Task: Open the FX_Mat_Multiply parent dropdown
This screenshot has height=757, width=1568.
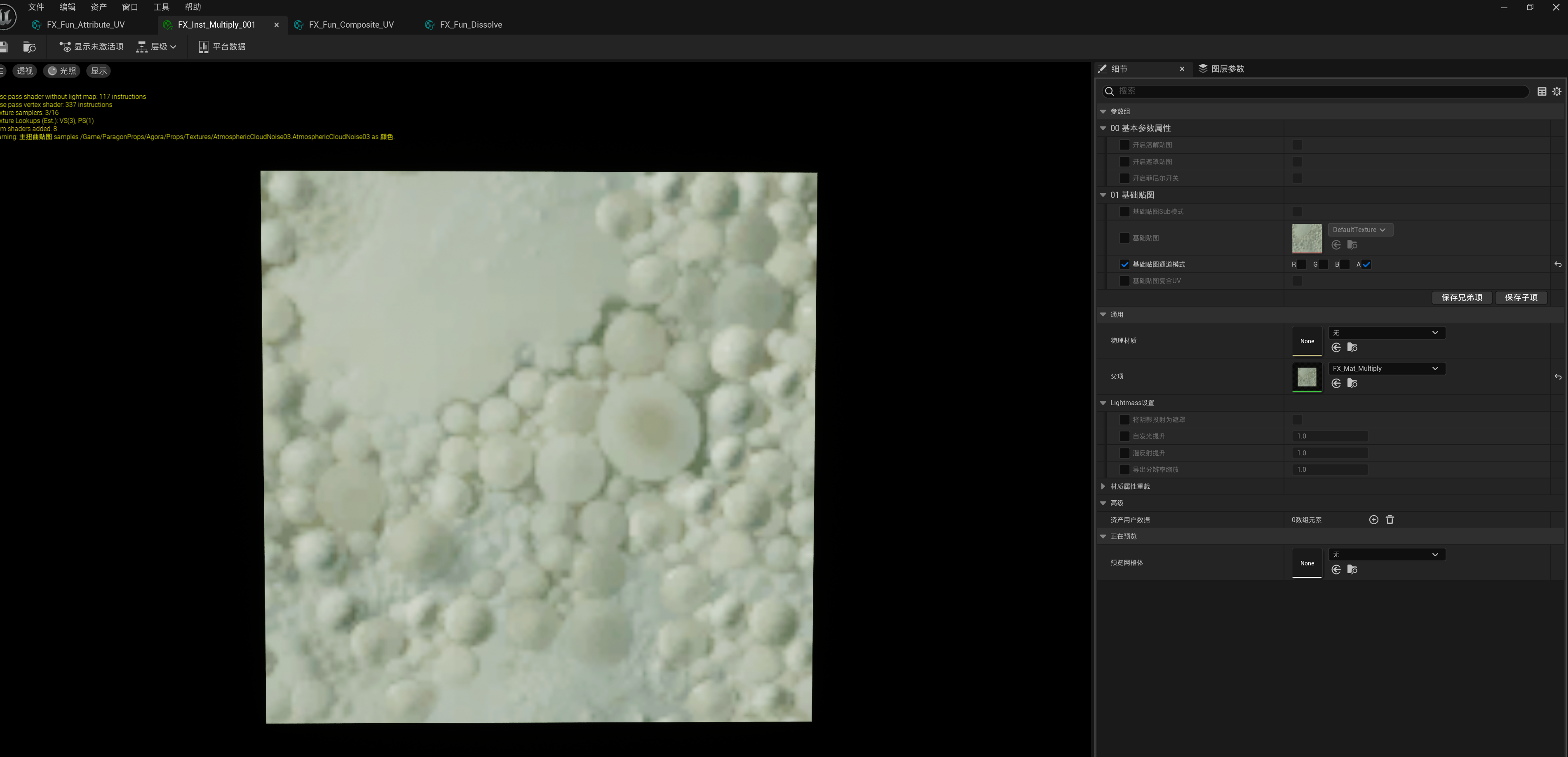Action: coord(1386,368)
